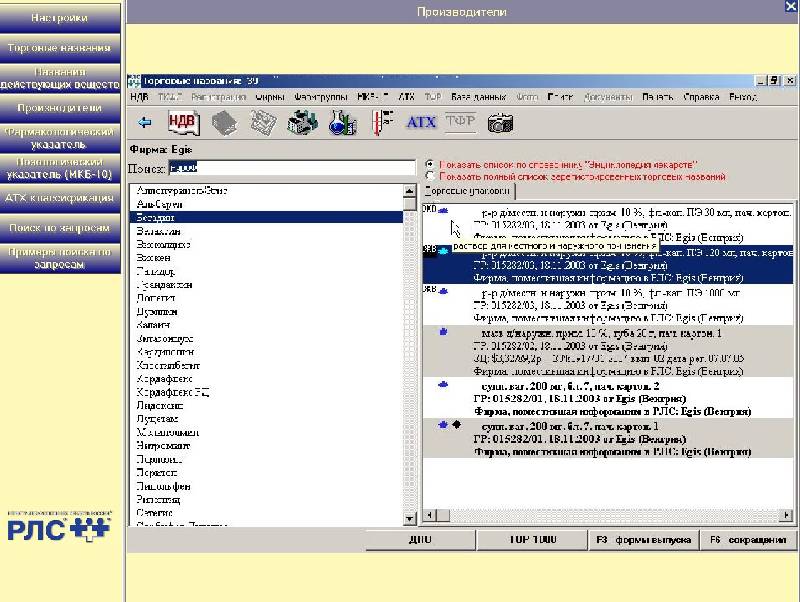Click the TOP 1000 button

(x=532, y=540)
